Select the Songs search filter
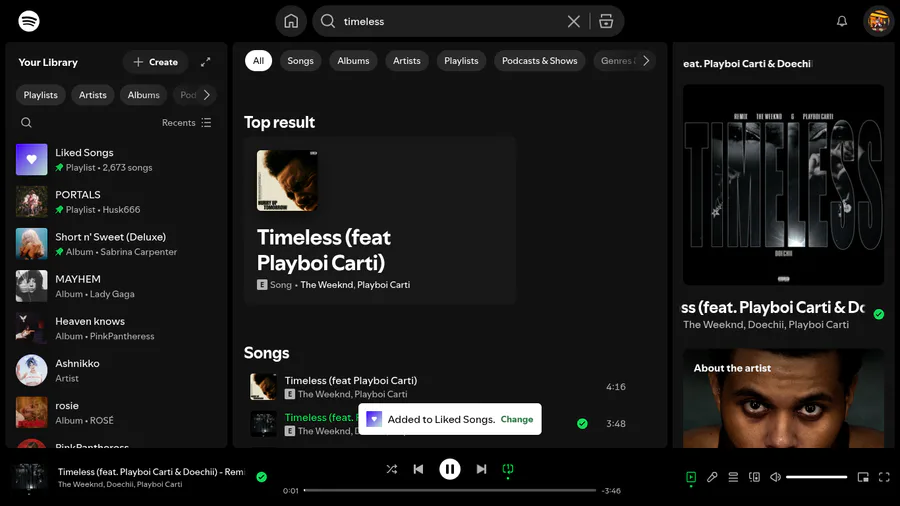Image resolution: width=900 pixels, height=506 pixels. click(x=300, y=60)
